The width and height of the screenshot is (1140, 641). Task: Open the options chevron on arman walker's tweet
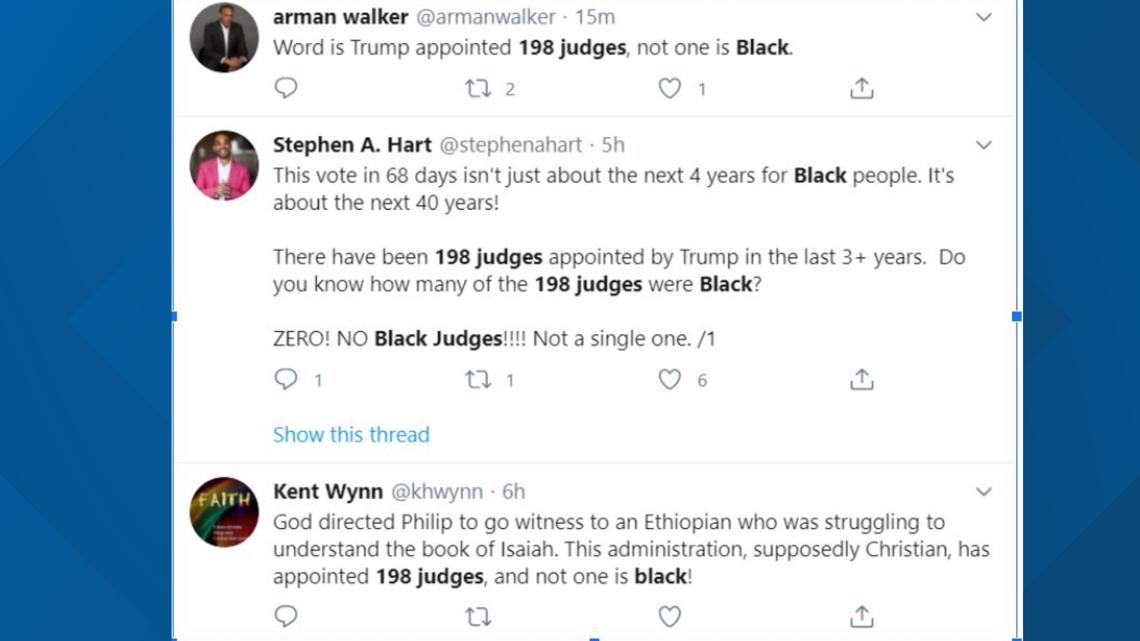(x=984, y=17)
